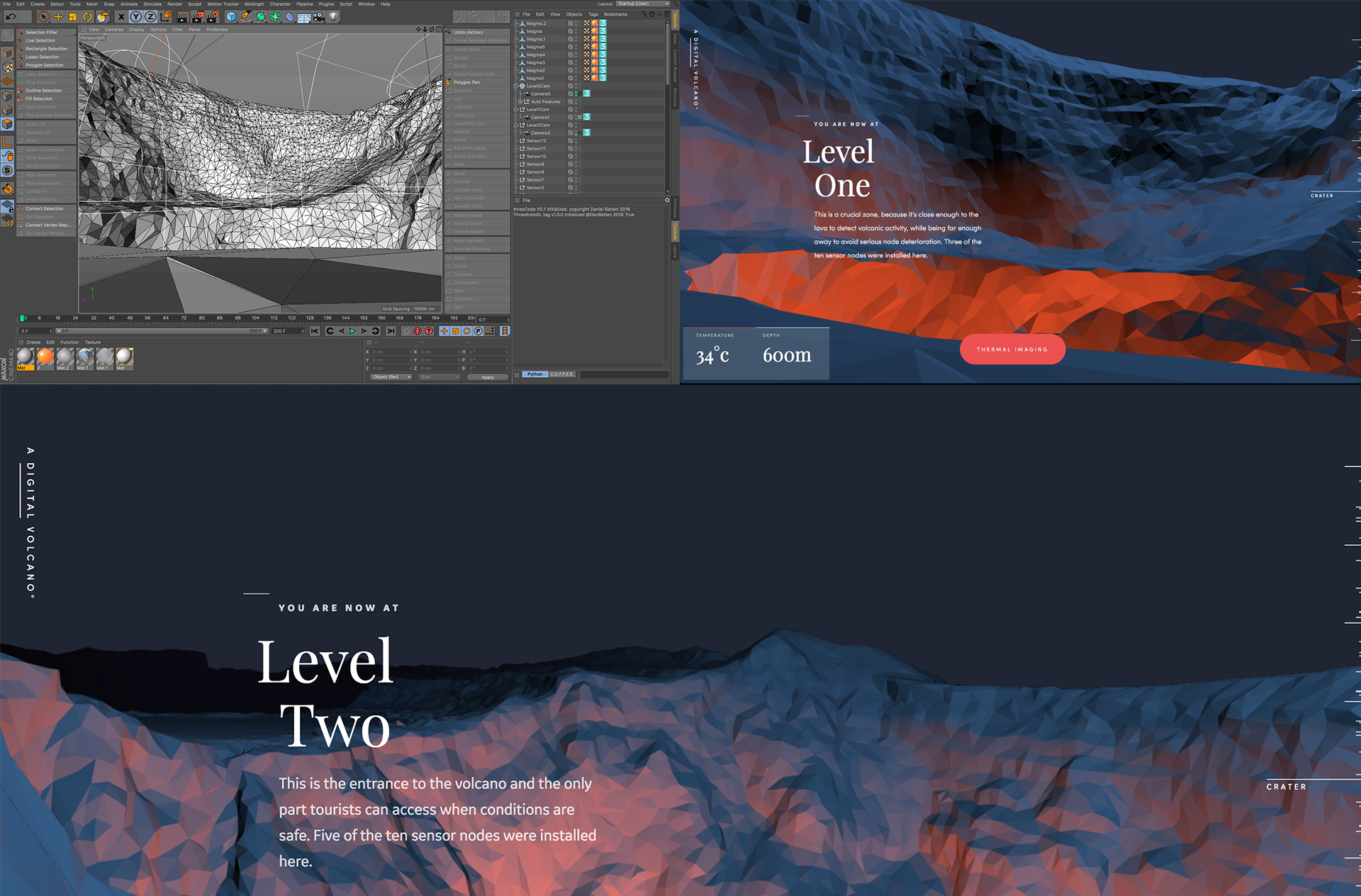Enable Points mode cube icon
This screenshot has width=1361, height=896.
coord(7,96)
